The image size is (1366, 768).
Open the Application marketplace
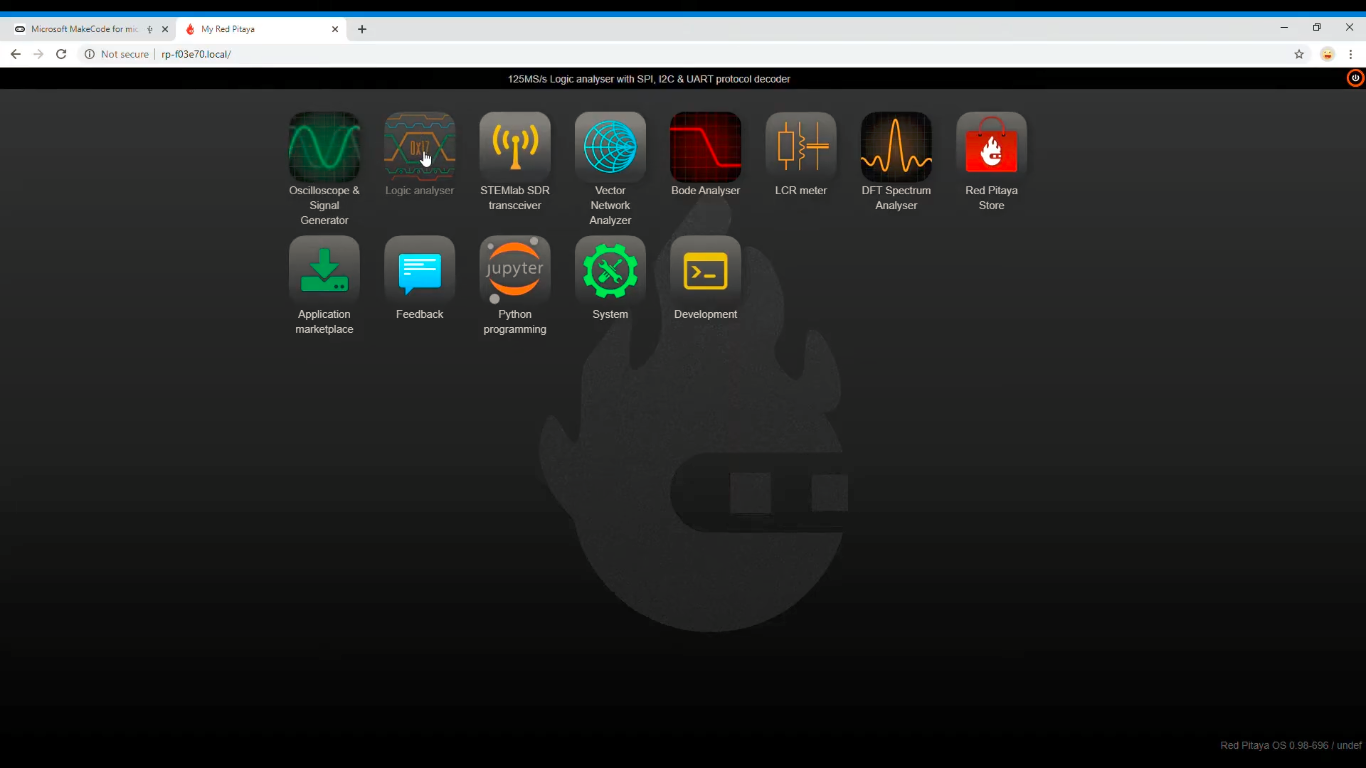click(324, 271)
